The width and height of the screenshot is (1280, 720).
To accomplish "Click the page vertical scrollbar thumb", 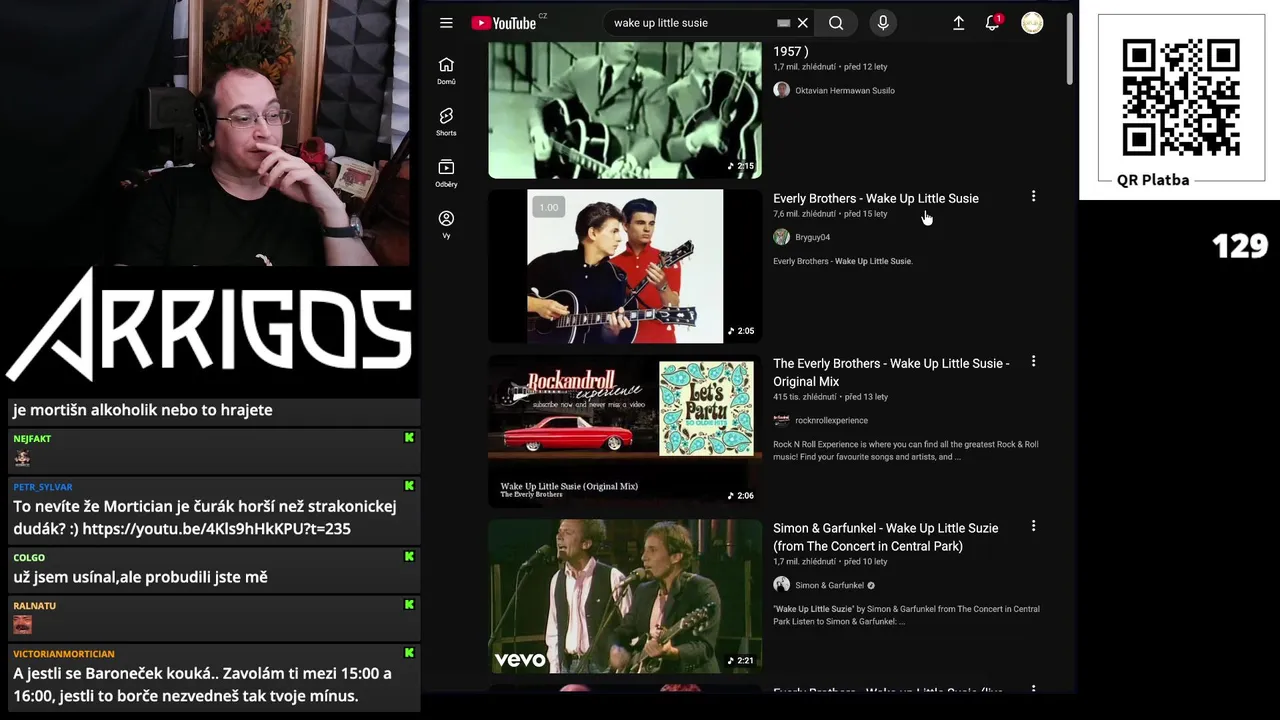I will point(1069,50).
